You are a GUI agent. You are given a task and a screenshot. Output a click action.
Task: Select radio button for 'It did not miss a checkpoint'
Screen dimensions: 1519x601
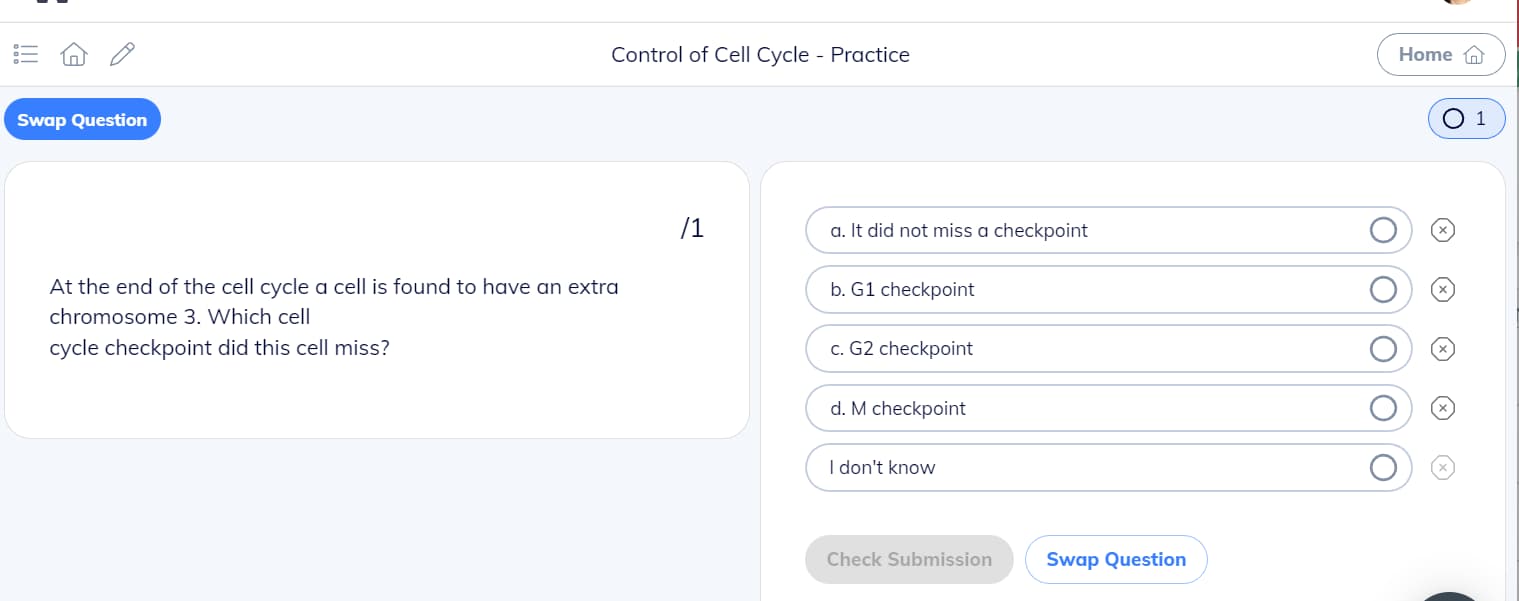pyautogui.click(x=1383, y=230)
